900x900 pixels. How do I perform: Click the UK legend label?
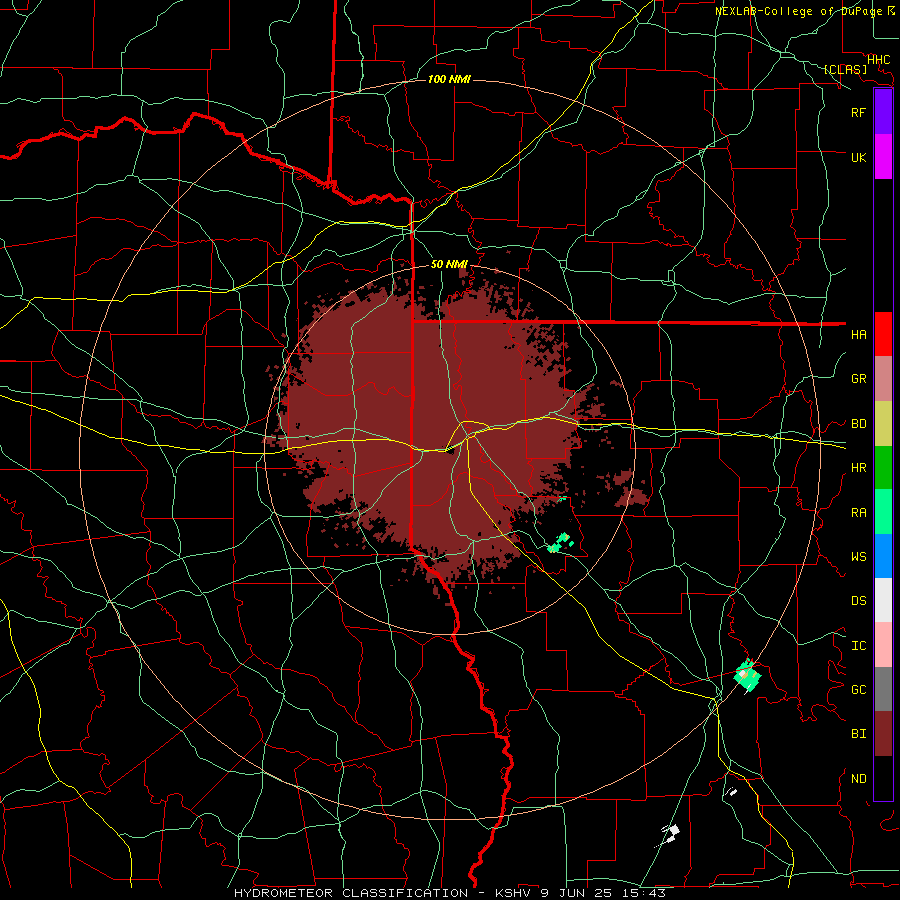click(859, 157)
